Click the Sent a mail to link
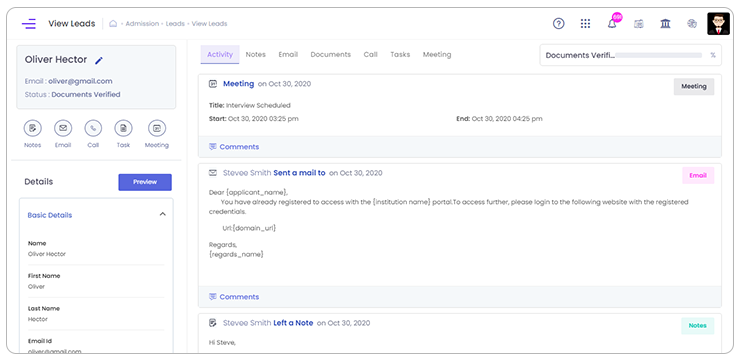 pyautogui.click(x=299, y=173)
